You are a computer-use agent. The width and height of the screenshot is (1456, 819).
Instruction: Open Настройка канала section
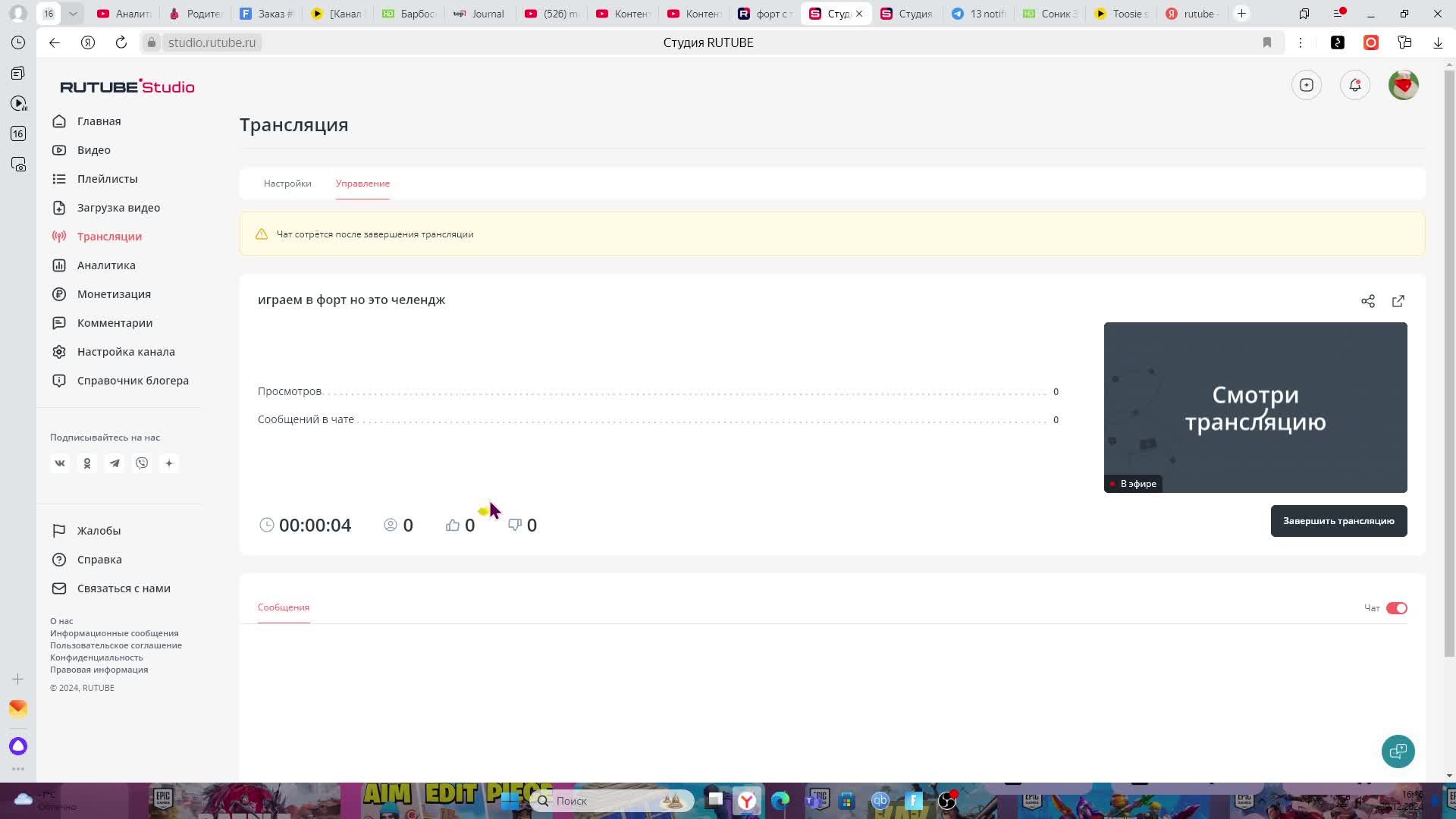[114, 352]
